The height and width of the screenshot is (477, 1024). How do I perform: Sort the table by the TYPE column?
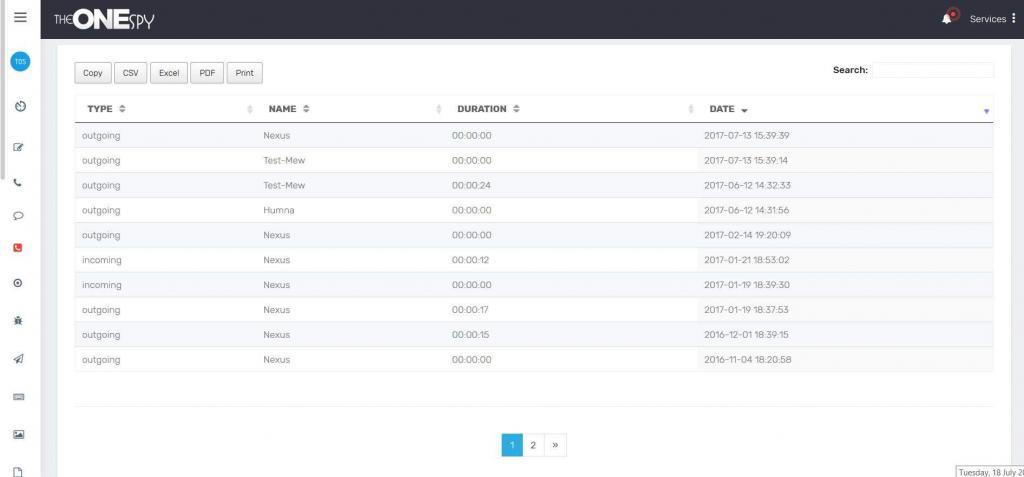(x=106, y=109)
